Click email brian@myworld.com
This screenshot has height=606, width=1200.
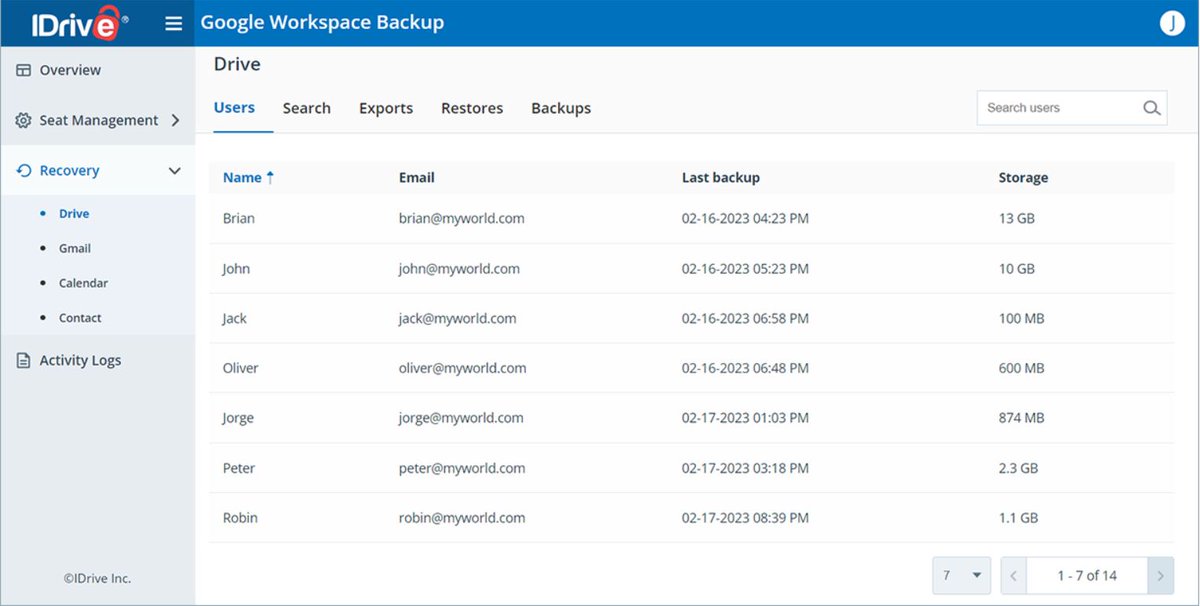(462, 218)
